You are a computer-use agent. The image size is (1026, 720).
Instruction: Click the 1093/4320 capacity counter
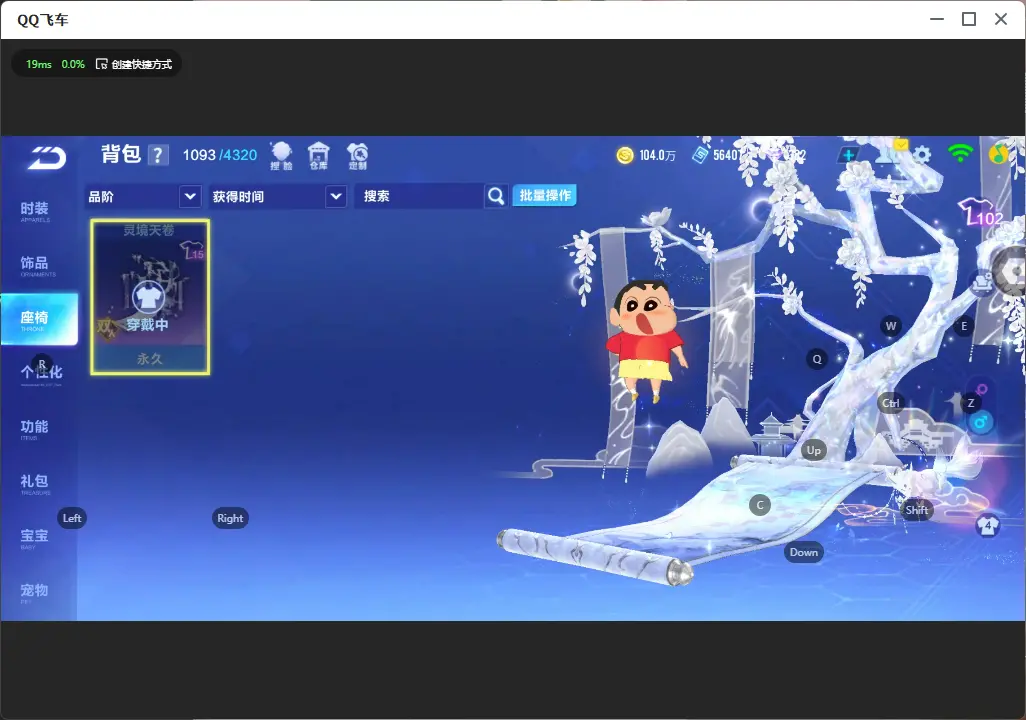tap(220, 155)
